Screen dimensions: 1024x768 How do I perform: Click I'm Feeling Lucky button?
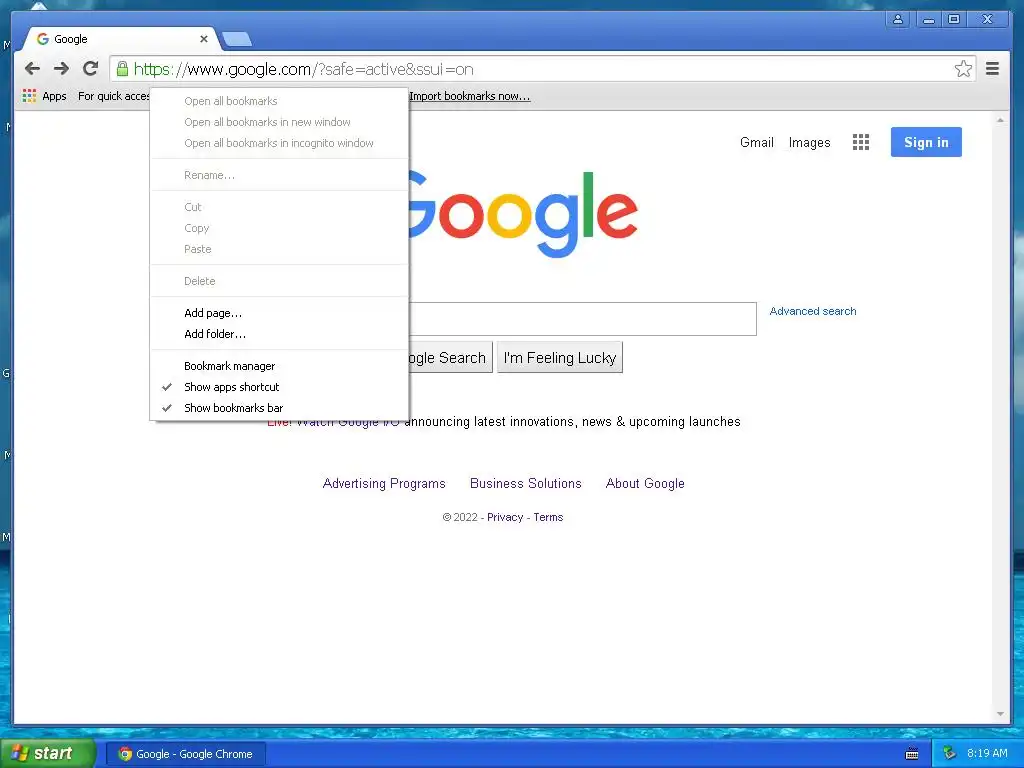(x=560, y=357)
